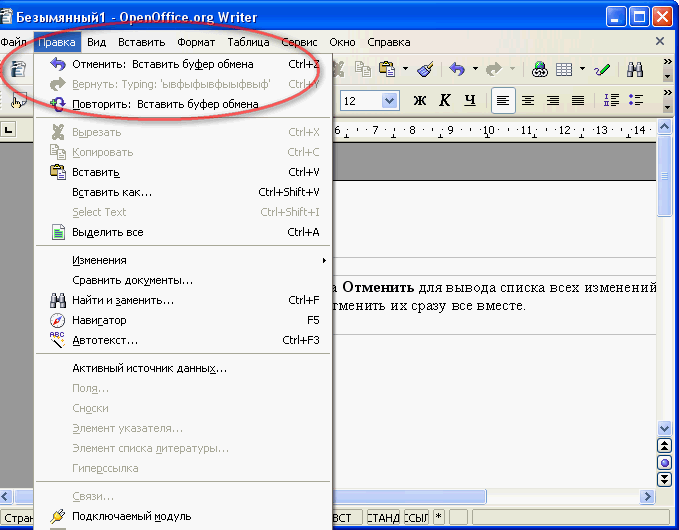Click the Next Page double-arrow button
Screen dimensions: 679x530
click(x=664, y=479)
